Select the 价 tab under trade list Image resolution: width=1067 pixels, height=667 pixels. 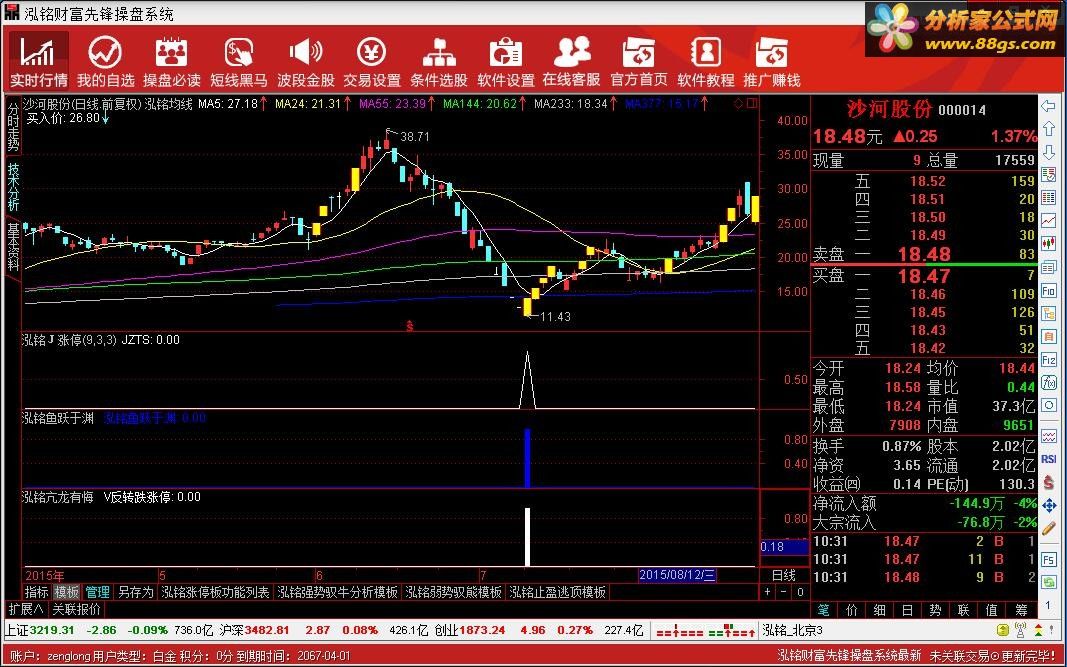pyautogui.click(x=851, y=610)
